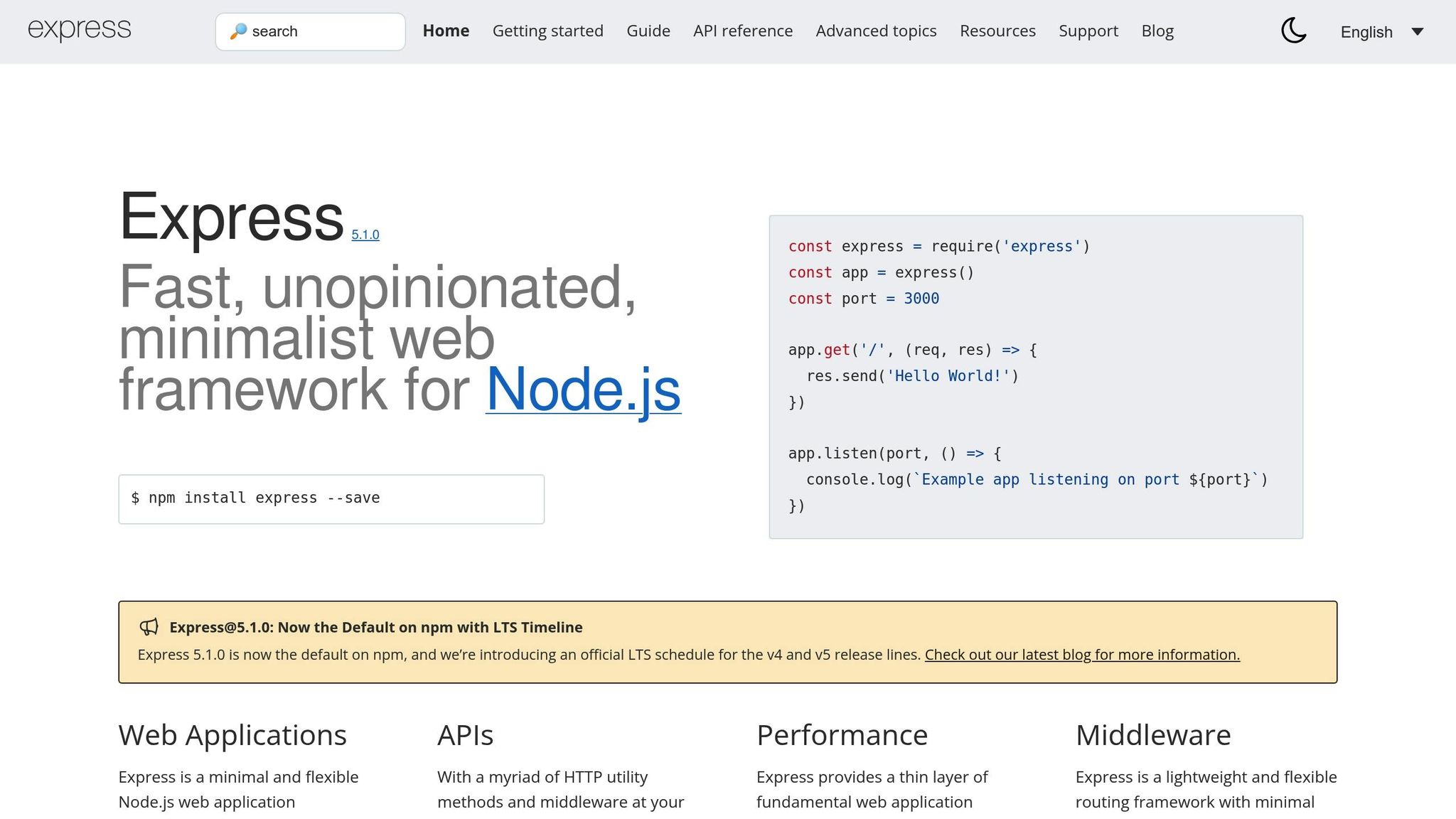Toggle dark mode with the moon icon
Viewport: 1456px width, 819px height.
click(1294, 31)
